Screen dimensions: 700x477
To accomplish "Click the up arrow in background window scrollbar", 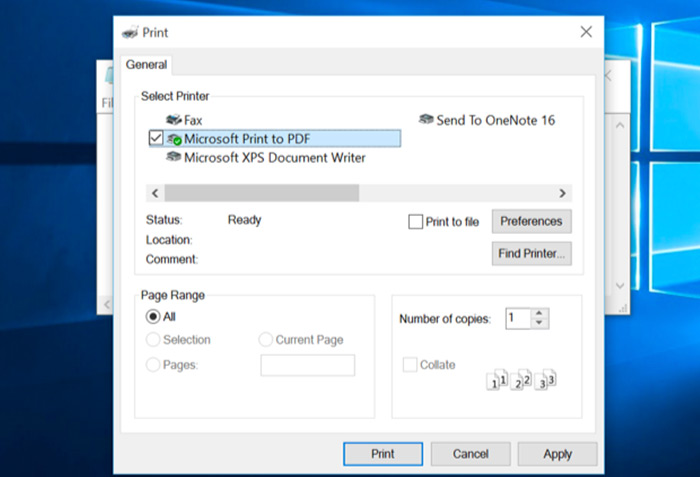I will [620, 126].
